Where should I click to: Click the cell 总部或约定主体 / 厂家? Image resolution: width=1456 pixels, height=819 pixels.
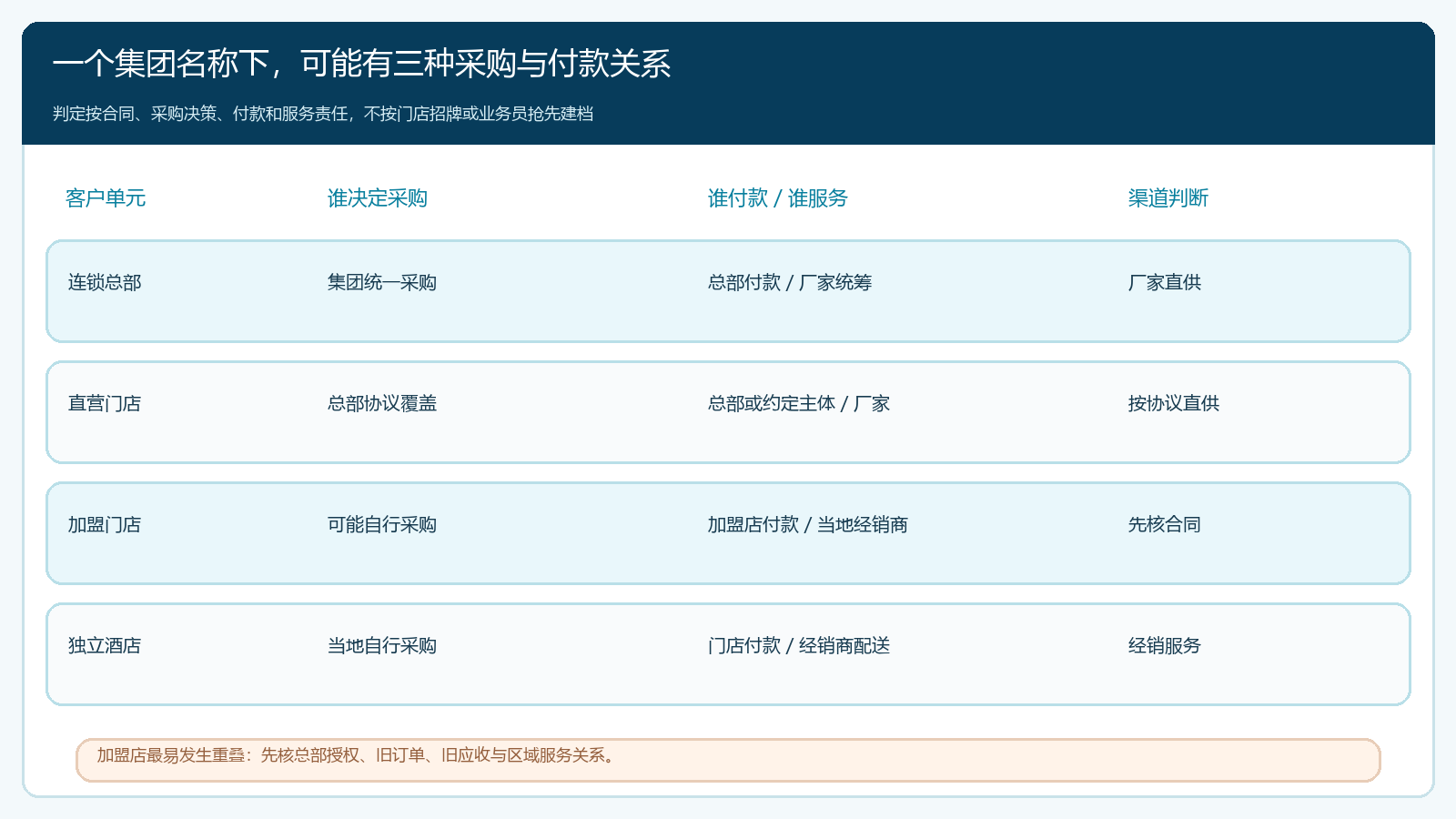point(799,404)
